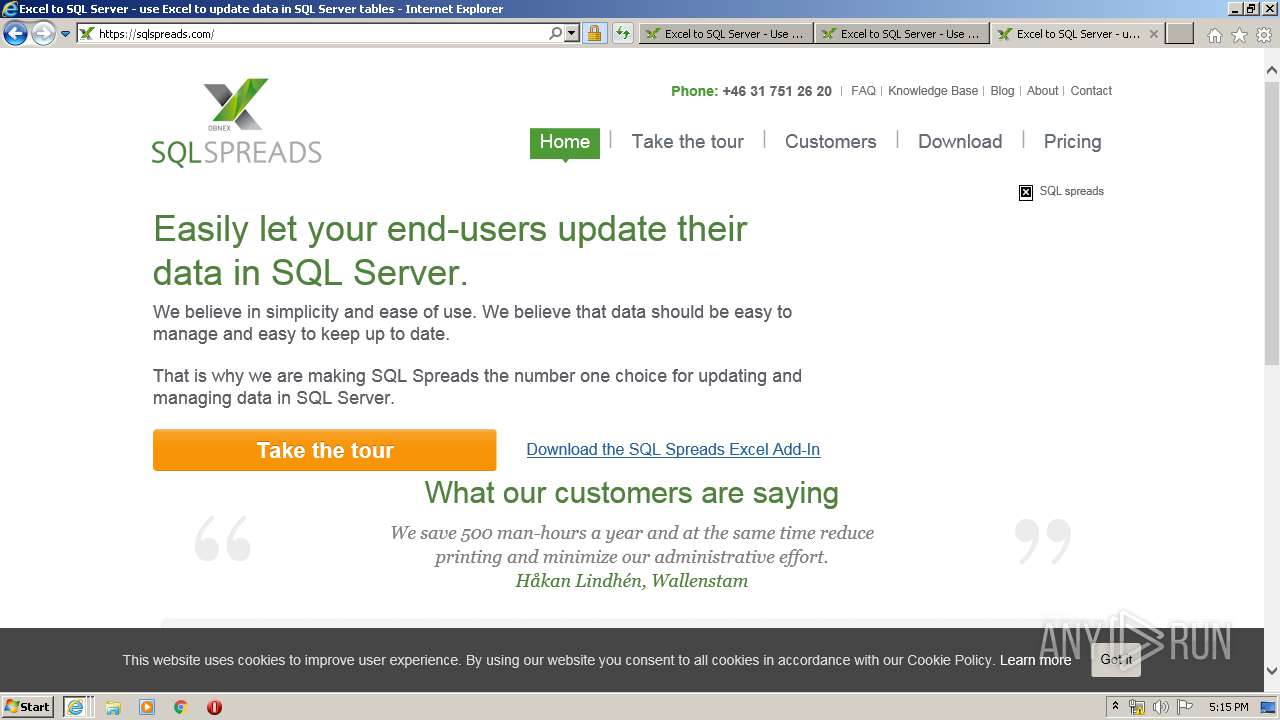Open the Blog link

[1002, 91]
